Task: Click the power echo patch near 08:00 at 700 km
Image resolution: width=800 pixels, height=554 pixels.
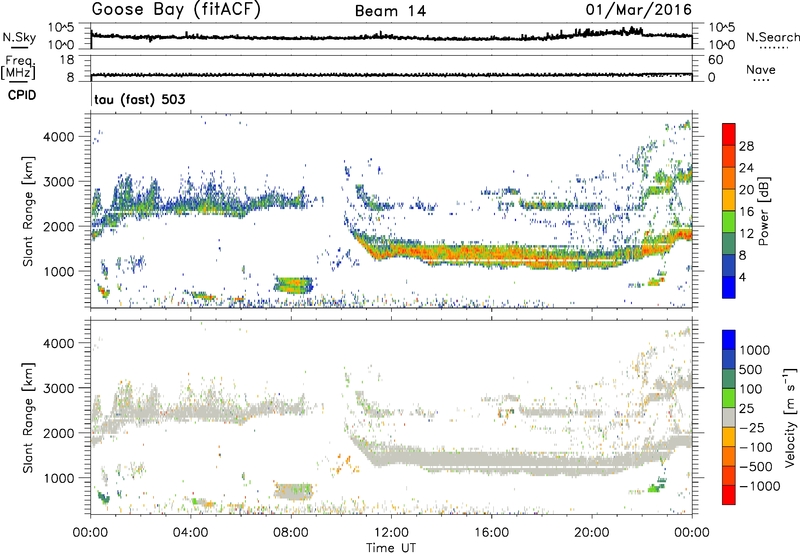Action: click(293, 285)
